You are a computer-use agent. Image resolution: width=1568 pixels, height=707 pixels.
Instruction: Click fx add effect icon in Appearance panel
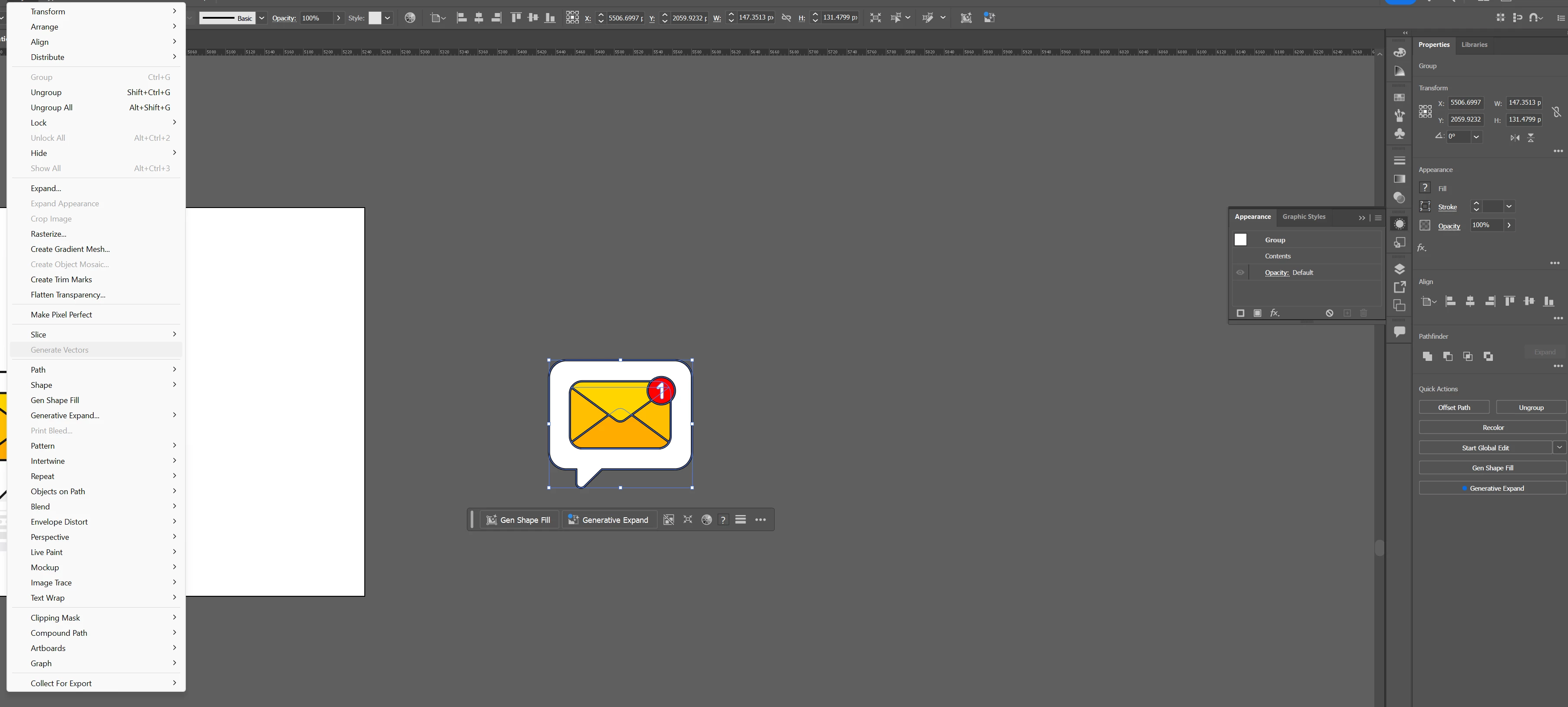(x=1274, y=313)
